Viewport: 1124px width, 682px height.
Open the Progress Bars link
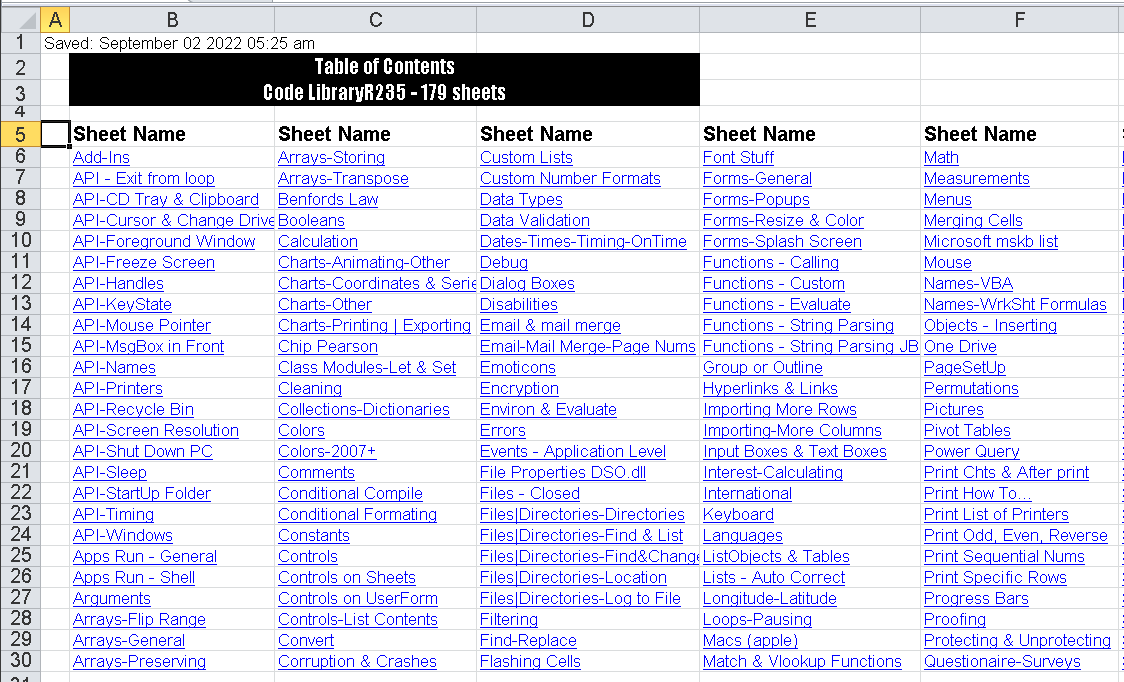[x=976, y=598]
